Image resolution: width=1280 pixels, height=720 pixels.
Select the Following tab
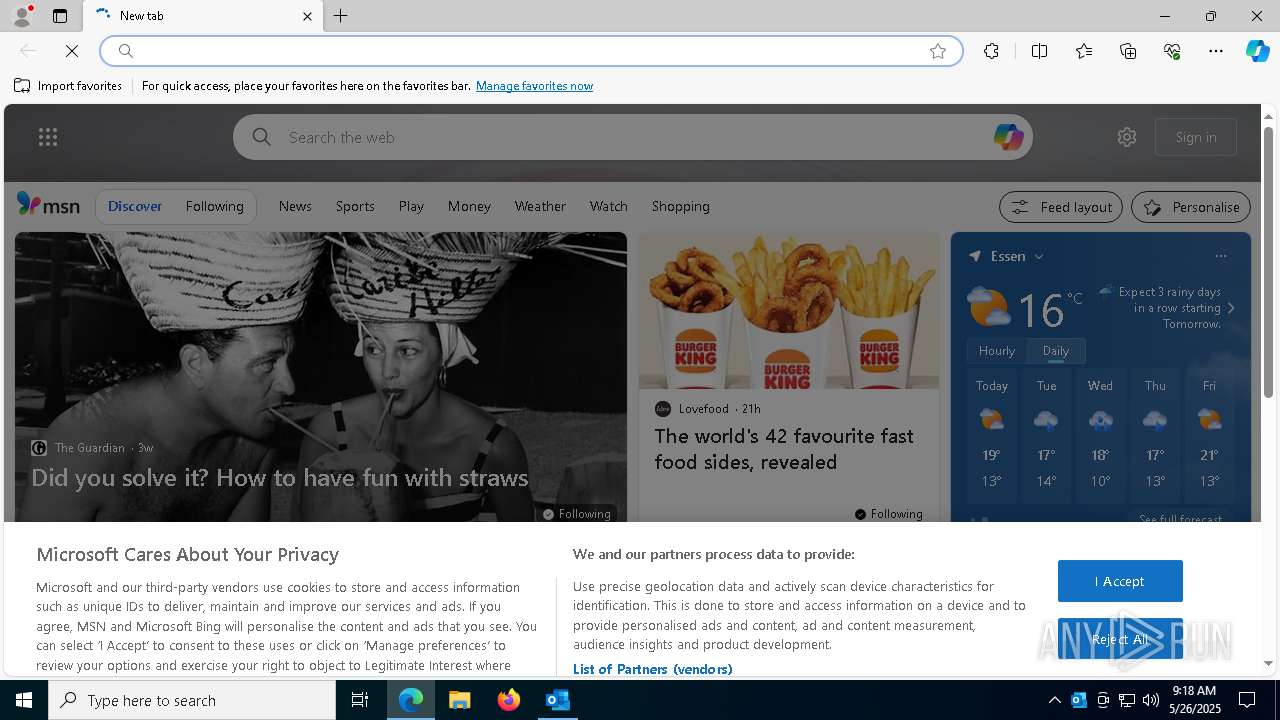coord(215,206)
